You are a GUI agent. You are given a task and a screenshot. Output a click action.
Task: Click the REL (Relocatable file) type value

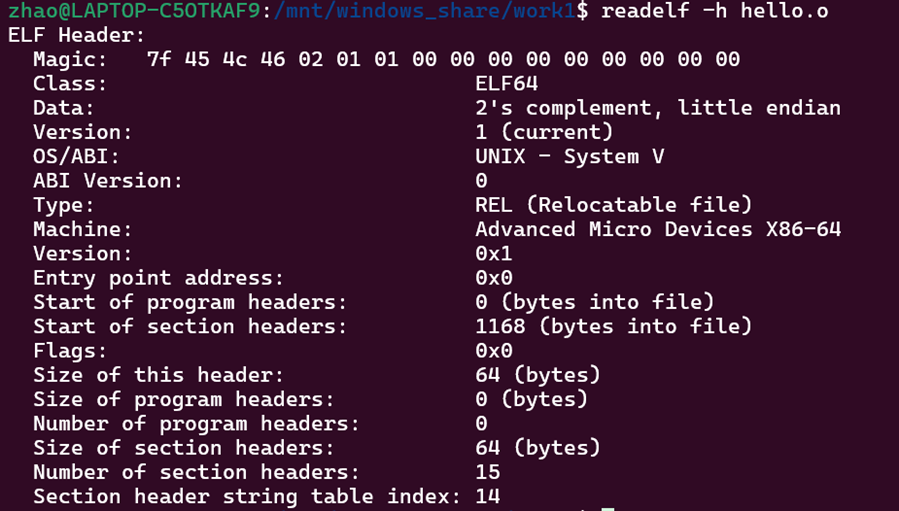coord(613,205)
